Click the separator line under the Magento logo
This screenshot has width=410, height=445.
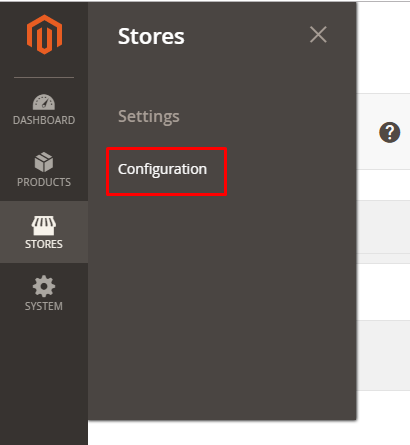pyautogui.click(x=44, y=77)
